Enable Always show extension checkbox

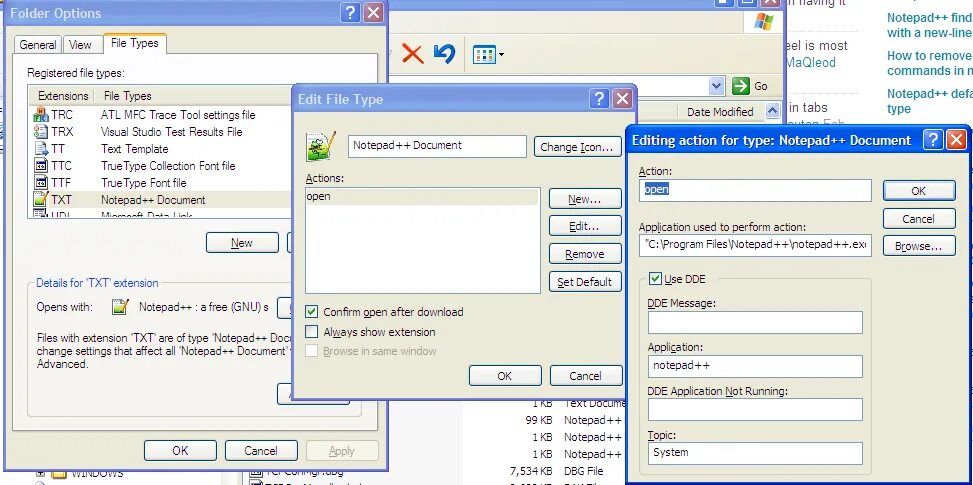tap(312, 332)
